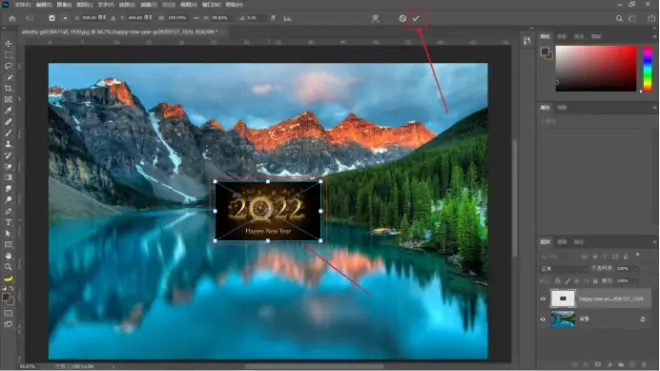Select the Zoom tool in toolbar
660x371 pixels.
(x=8, y=267)
